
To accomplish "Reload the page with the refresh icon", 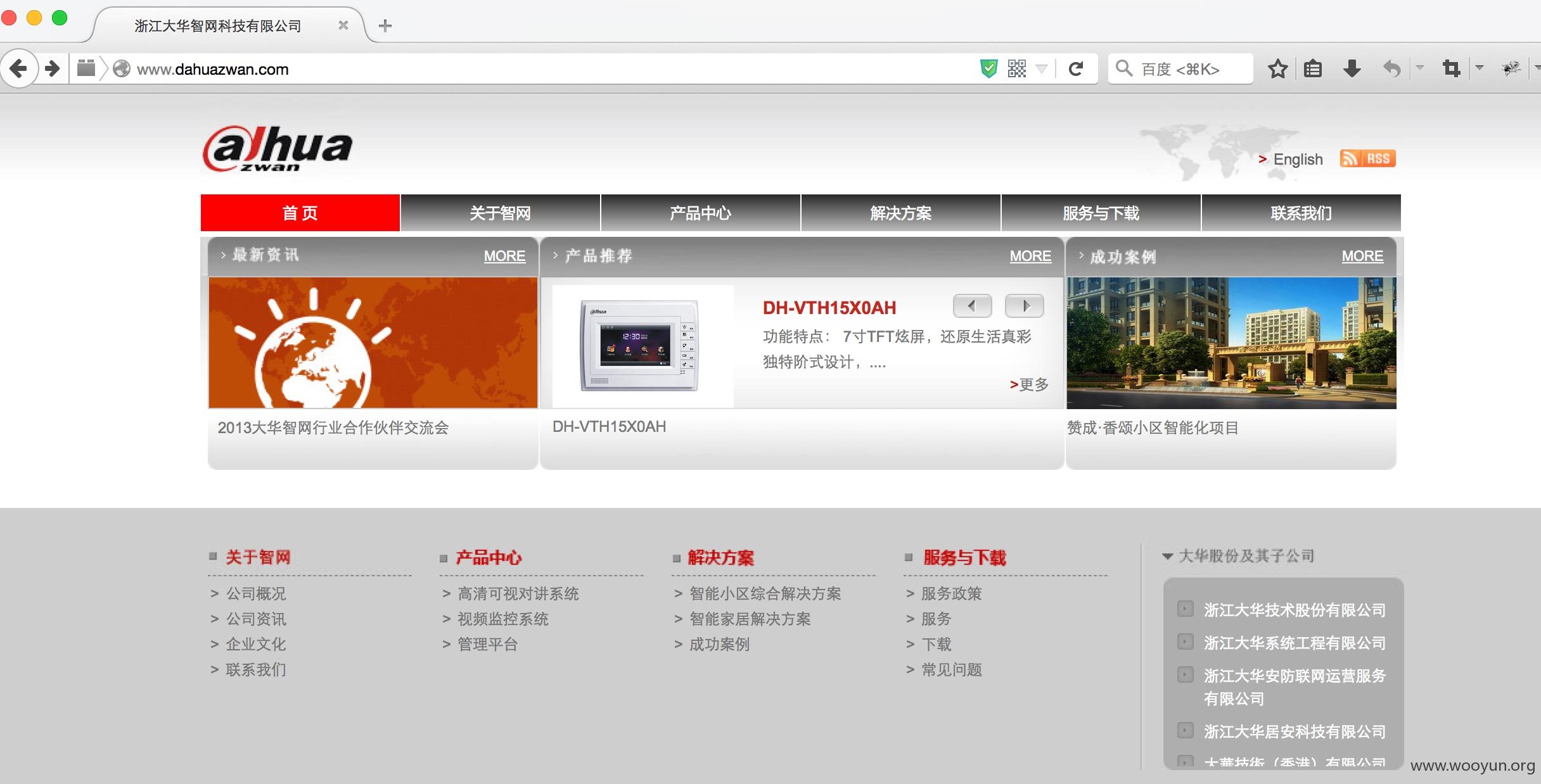I will [x=1076, y=68].
